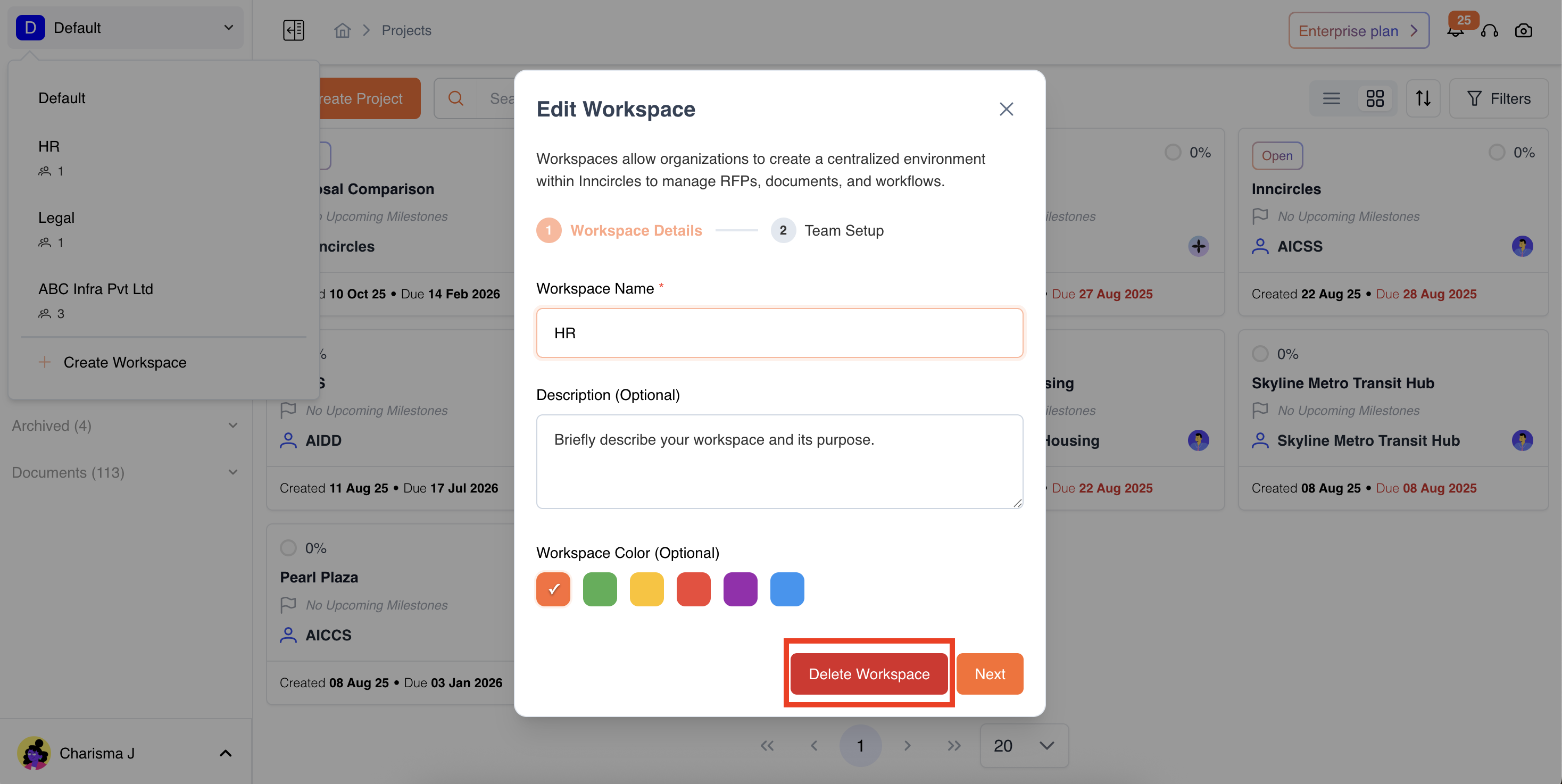1562x784 pixels.
Task: Switch to grid view layout
Action: pyautogui.click(x=1375, y=98)
